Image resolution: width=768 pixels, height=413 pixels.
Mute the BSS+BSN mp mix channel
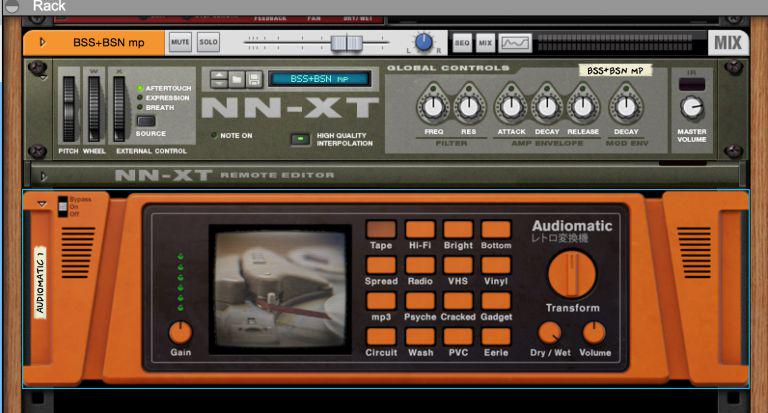click(x=180, y=42)
